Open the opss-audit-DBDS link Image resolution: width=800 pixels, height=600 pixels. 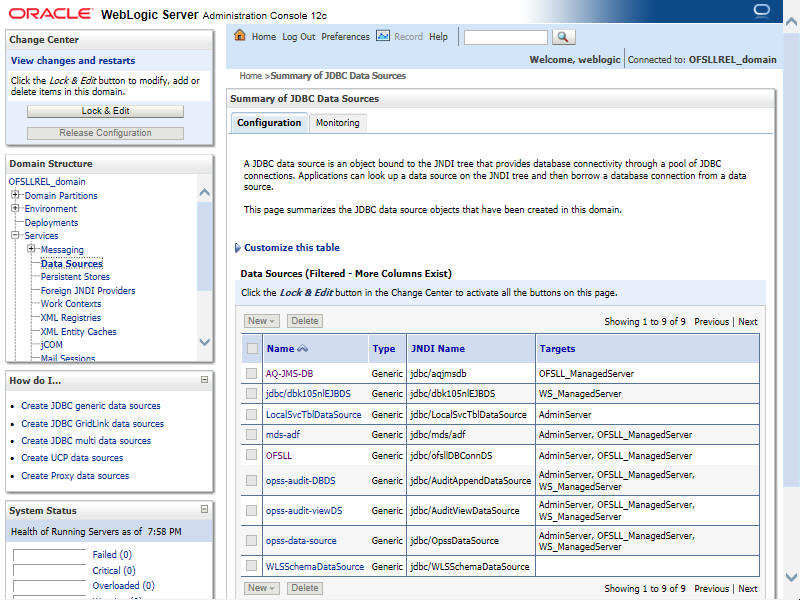301,481
